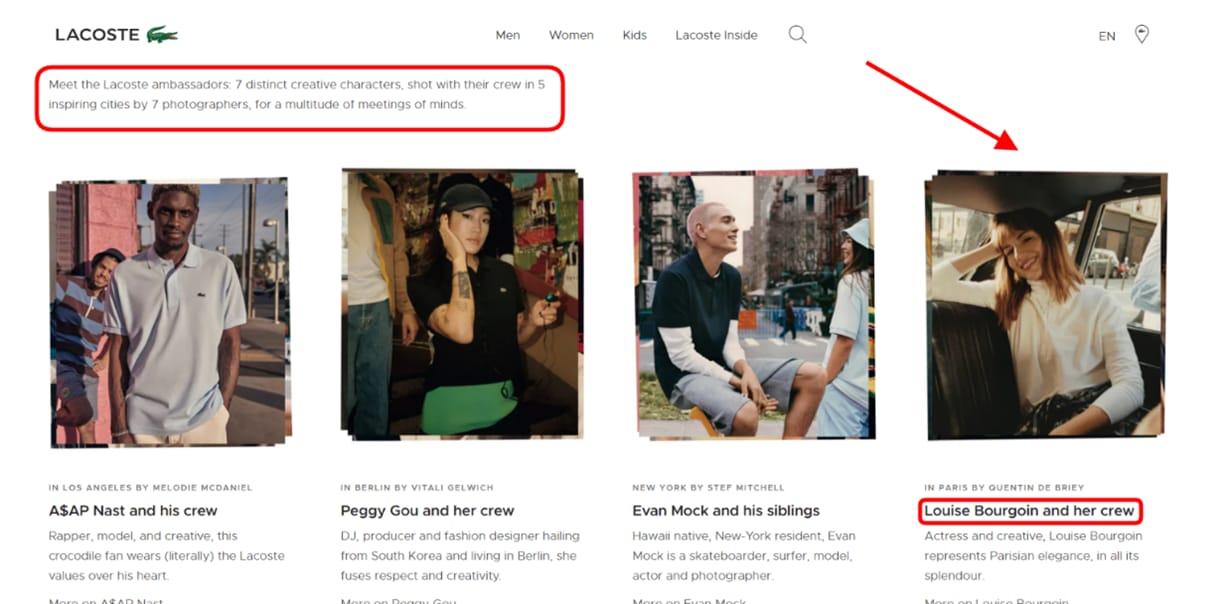Click the caption NEW YORK BY STEF MITCHELL
This screenshot has height=604, width=1230.
(x=708, y=488)
